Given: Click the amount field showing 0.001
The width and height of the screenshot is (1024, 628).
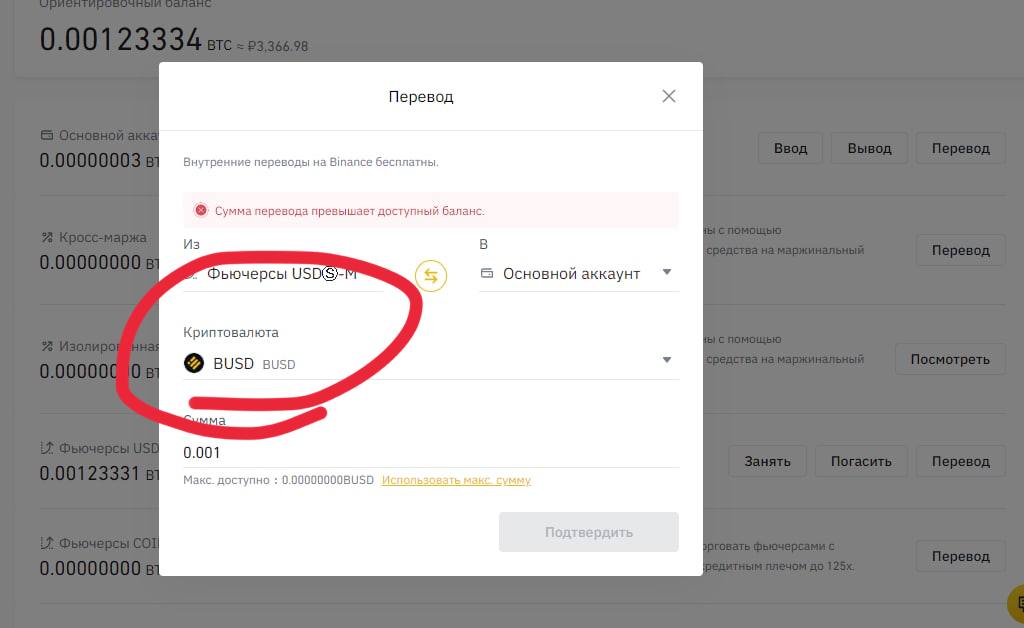Looking at the screenshot, I should (x=431, y=452).
